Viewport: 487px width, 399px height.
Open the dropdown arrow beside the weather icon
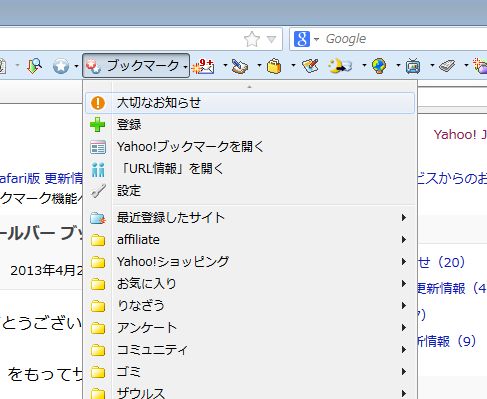tap(364, 65)
